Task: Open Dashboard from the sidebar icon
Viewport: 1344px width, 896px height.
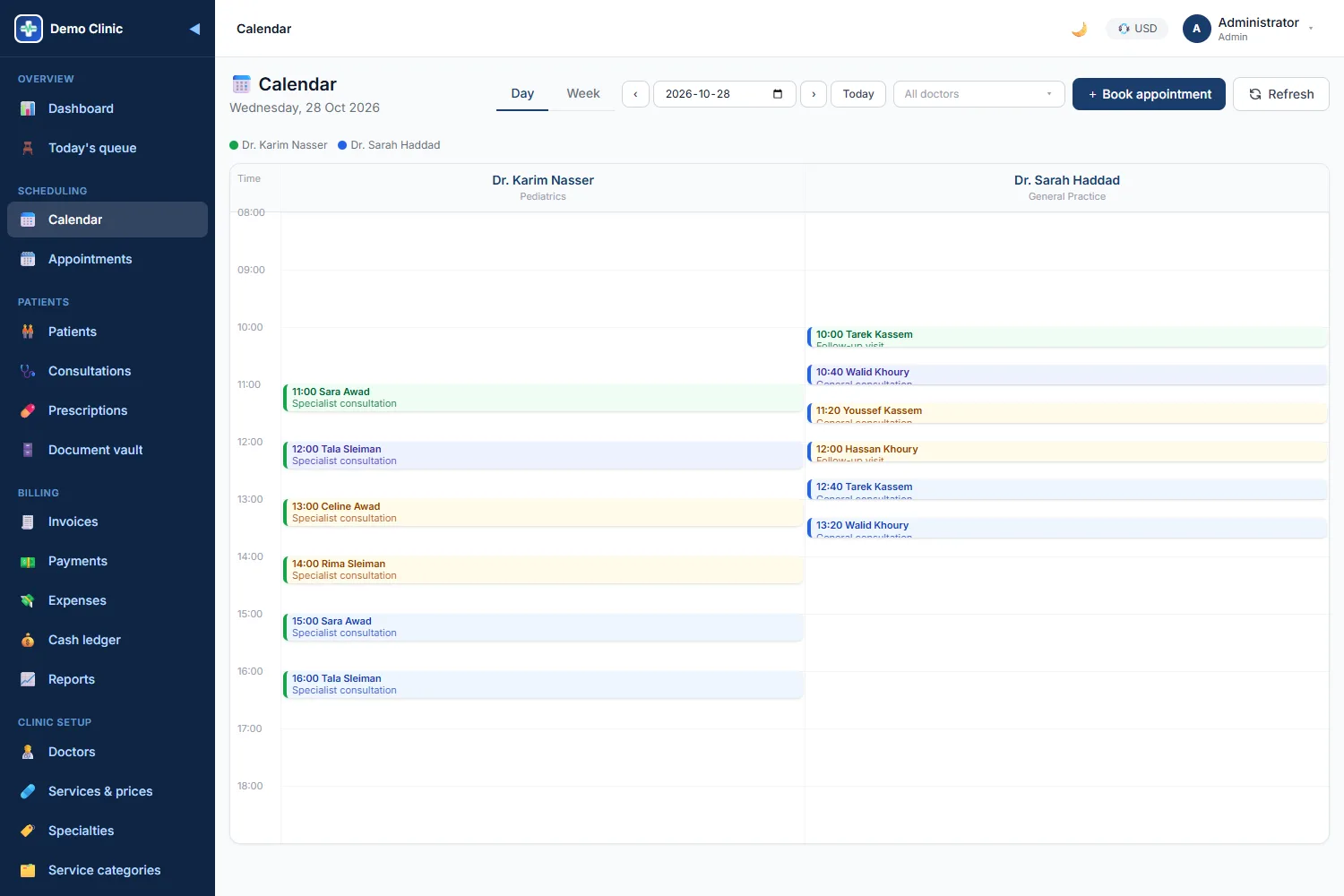Action: pos(28,108)
